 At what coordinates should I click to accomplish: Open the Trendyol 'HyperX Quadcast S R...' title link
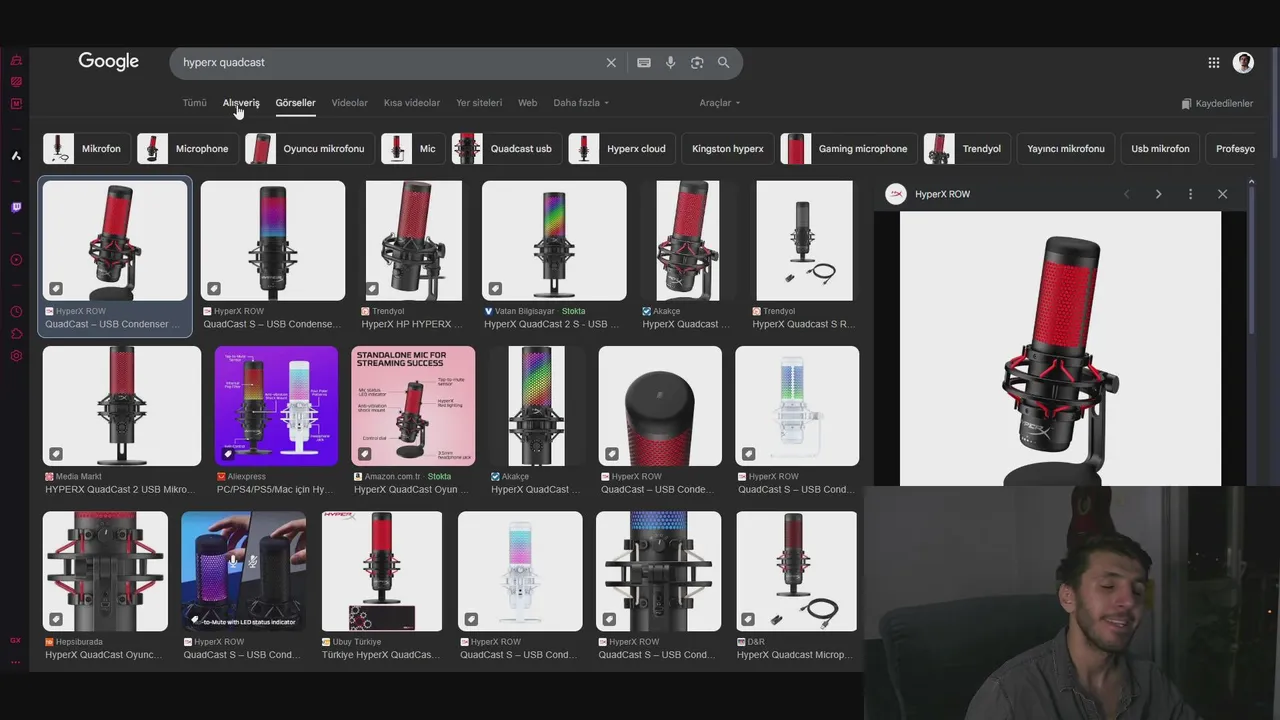pyautogui.click(x=804, y=324)
